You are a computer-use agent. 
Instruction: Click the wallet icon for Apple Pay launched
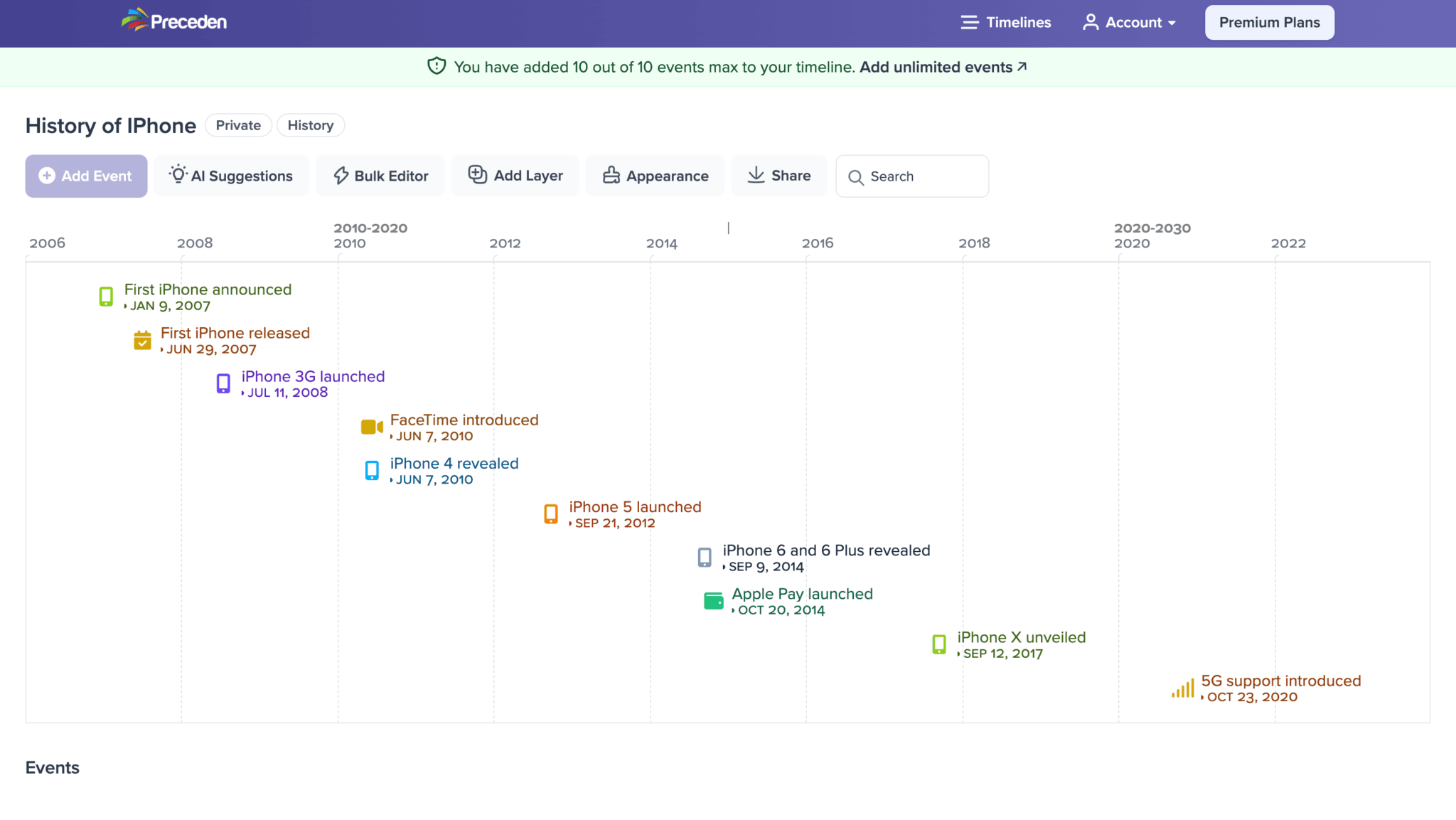pos(713,601)
